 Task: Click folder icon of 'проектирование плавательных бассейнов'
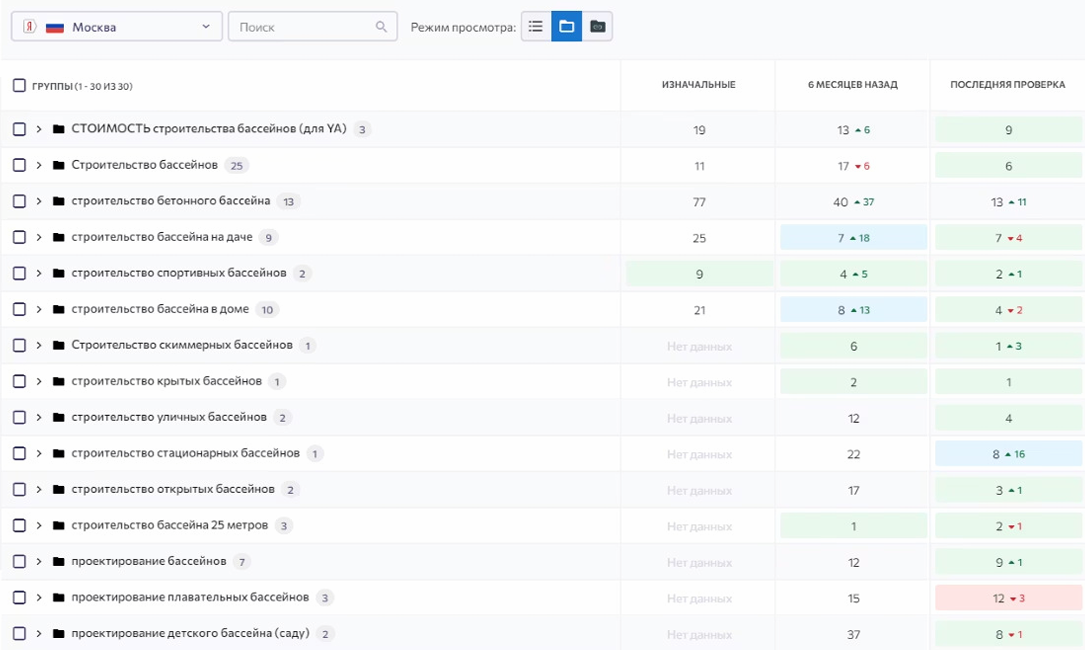59,597
